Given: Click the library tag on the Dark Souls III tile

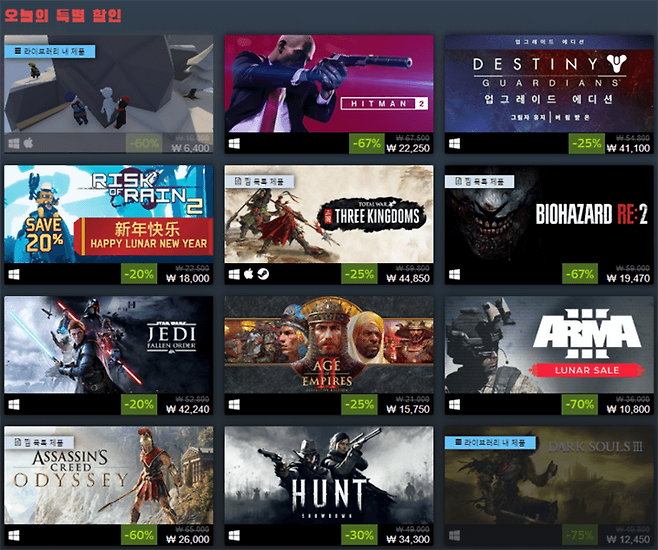Looking at the screenshot, I should (490, 443).
